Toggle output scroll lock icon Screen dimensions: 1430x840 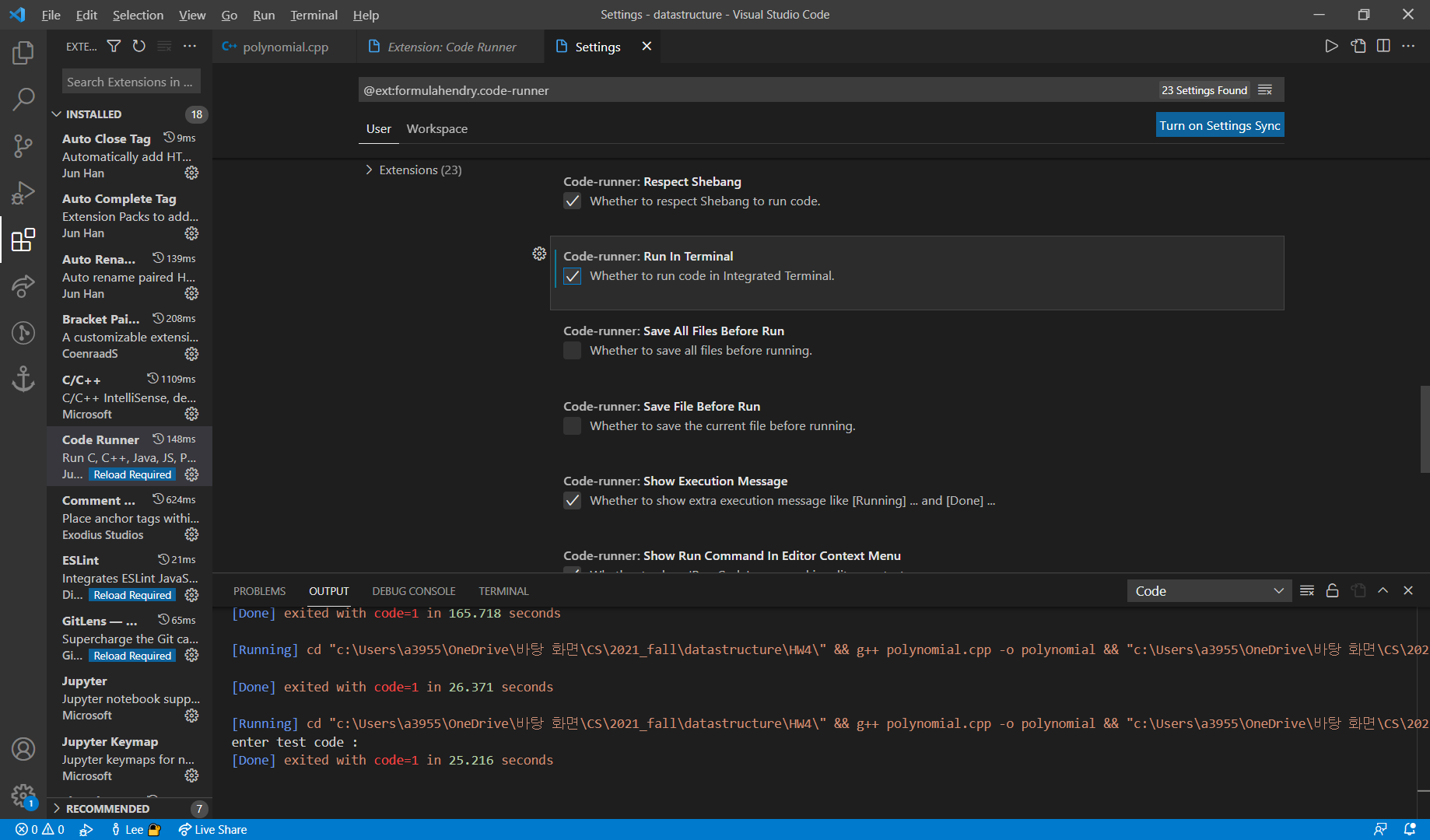pyautogui.click(x=1332, y=590)
